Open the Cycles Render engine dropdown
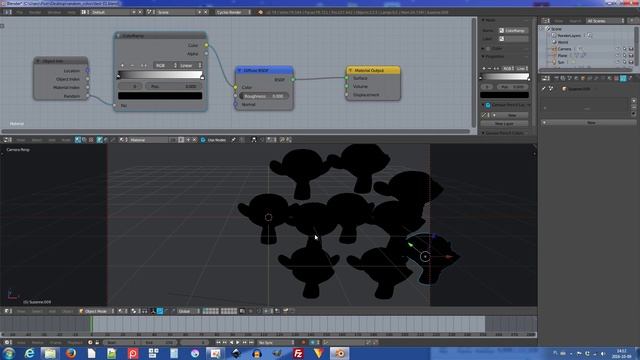This screenshot has height=360, width=640. (233, 12)
